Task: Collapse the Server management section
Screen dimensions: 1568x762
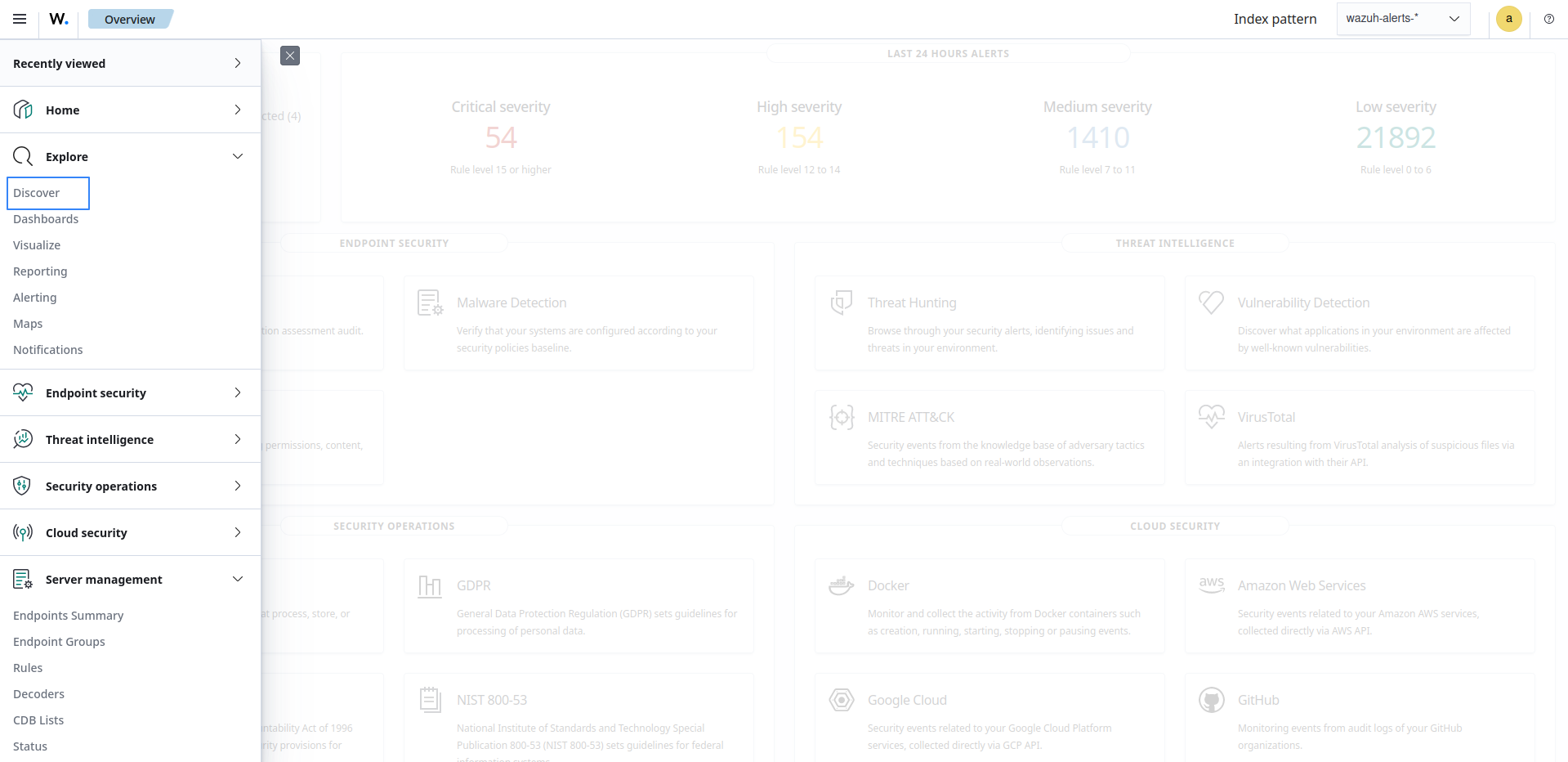Action: 237,579
